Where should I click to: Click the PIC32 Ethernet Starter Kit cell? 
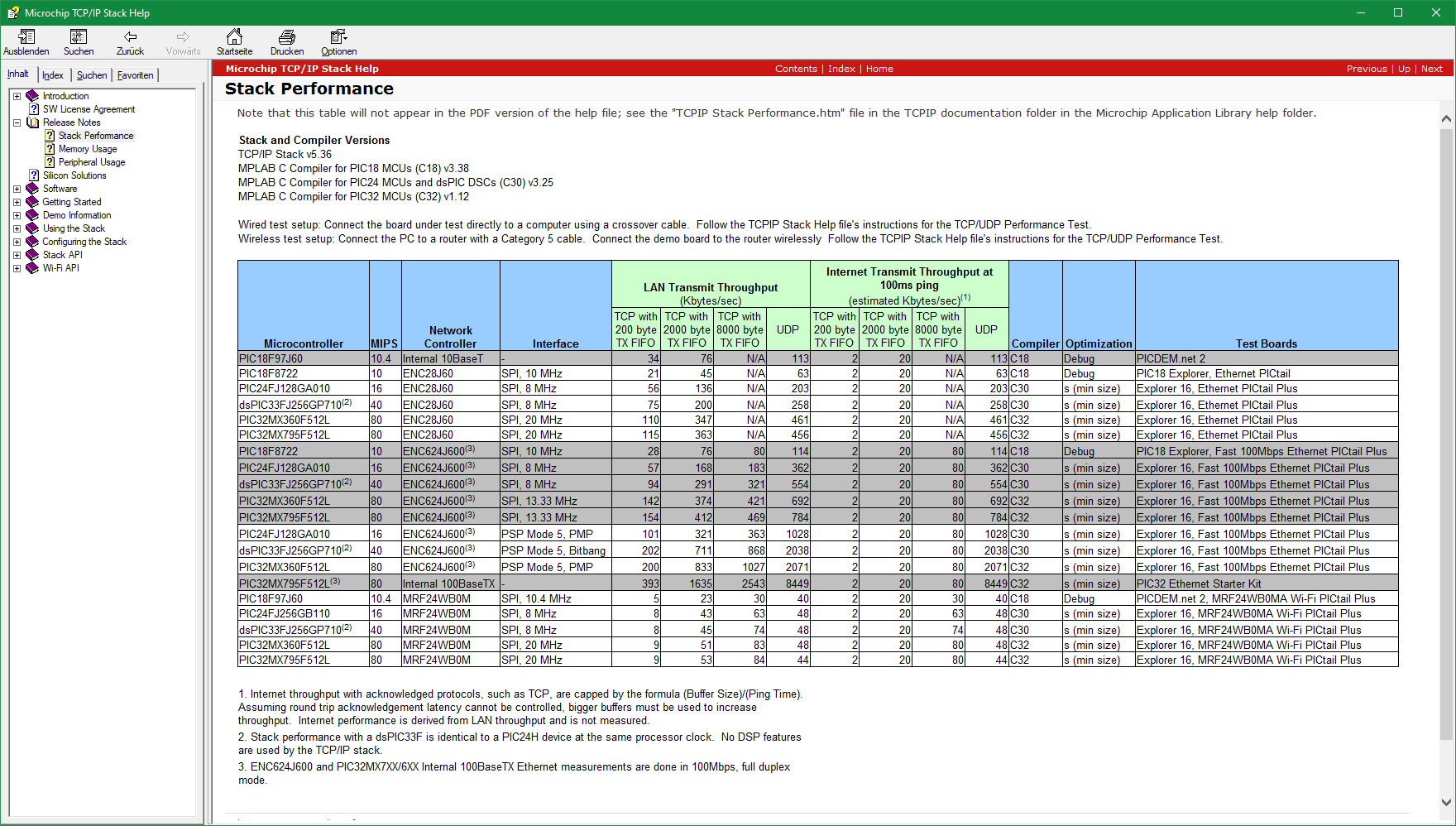click(x=1267, y=583)
